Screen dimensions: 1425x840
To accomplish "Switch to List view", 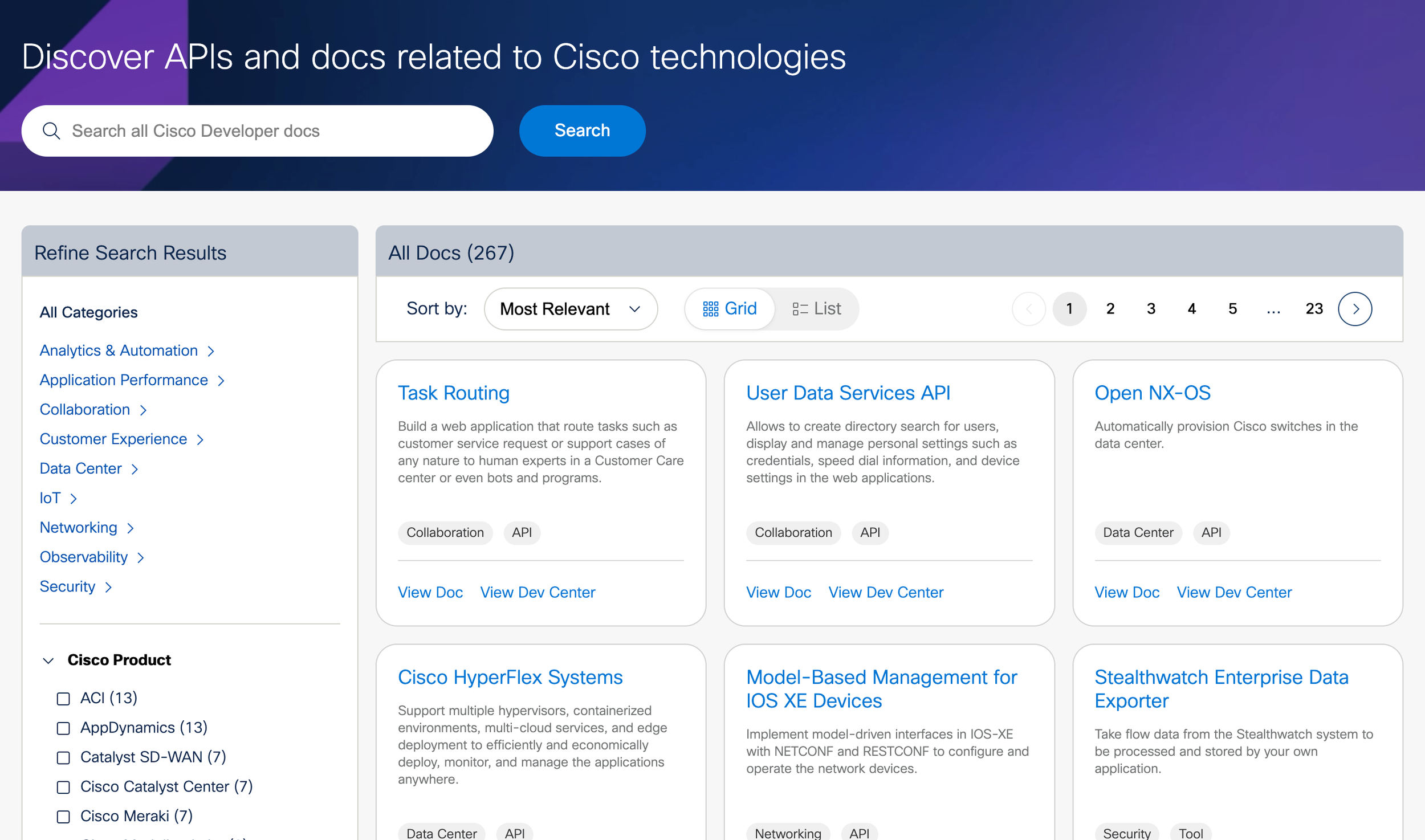I will pyautogui.click(x=816, y=309).
